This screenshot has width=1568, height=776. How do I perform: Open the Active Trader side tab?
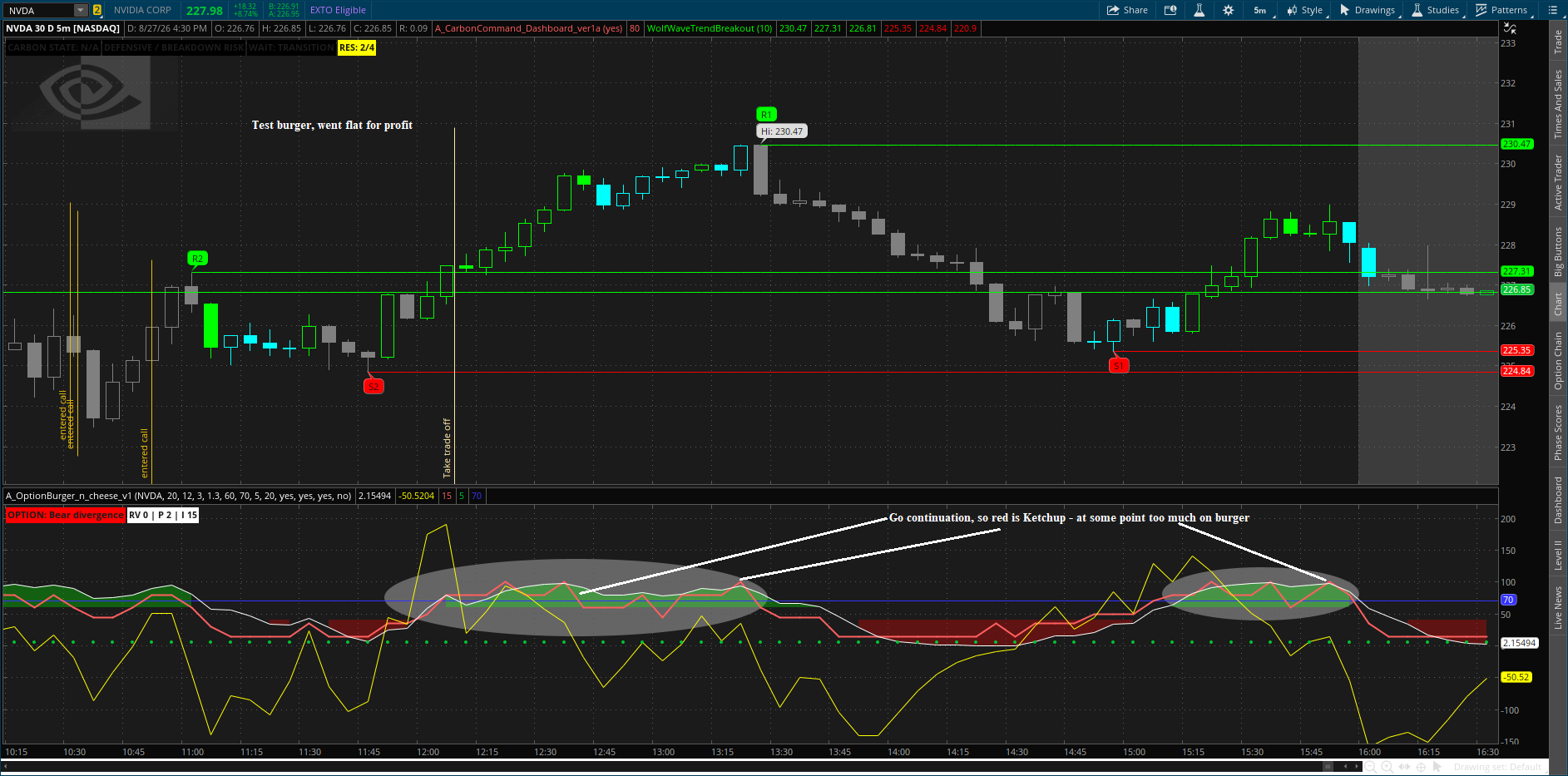pyautogui.click(x=1558, y=182)
